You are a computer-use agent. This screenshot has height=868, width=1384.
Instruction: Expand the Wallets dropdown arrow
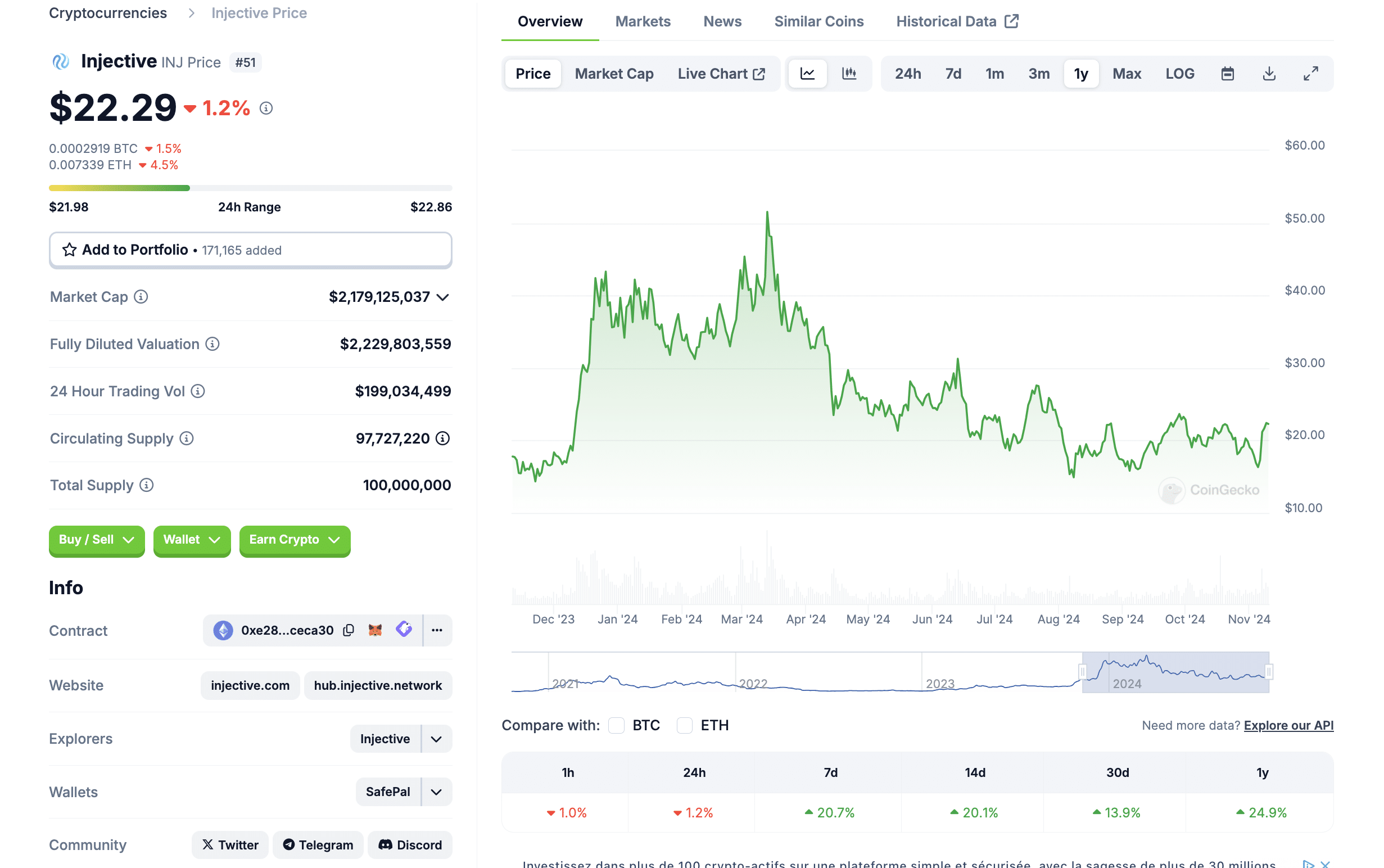[x=436, y=792]
